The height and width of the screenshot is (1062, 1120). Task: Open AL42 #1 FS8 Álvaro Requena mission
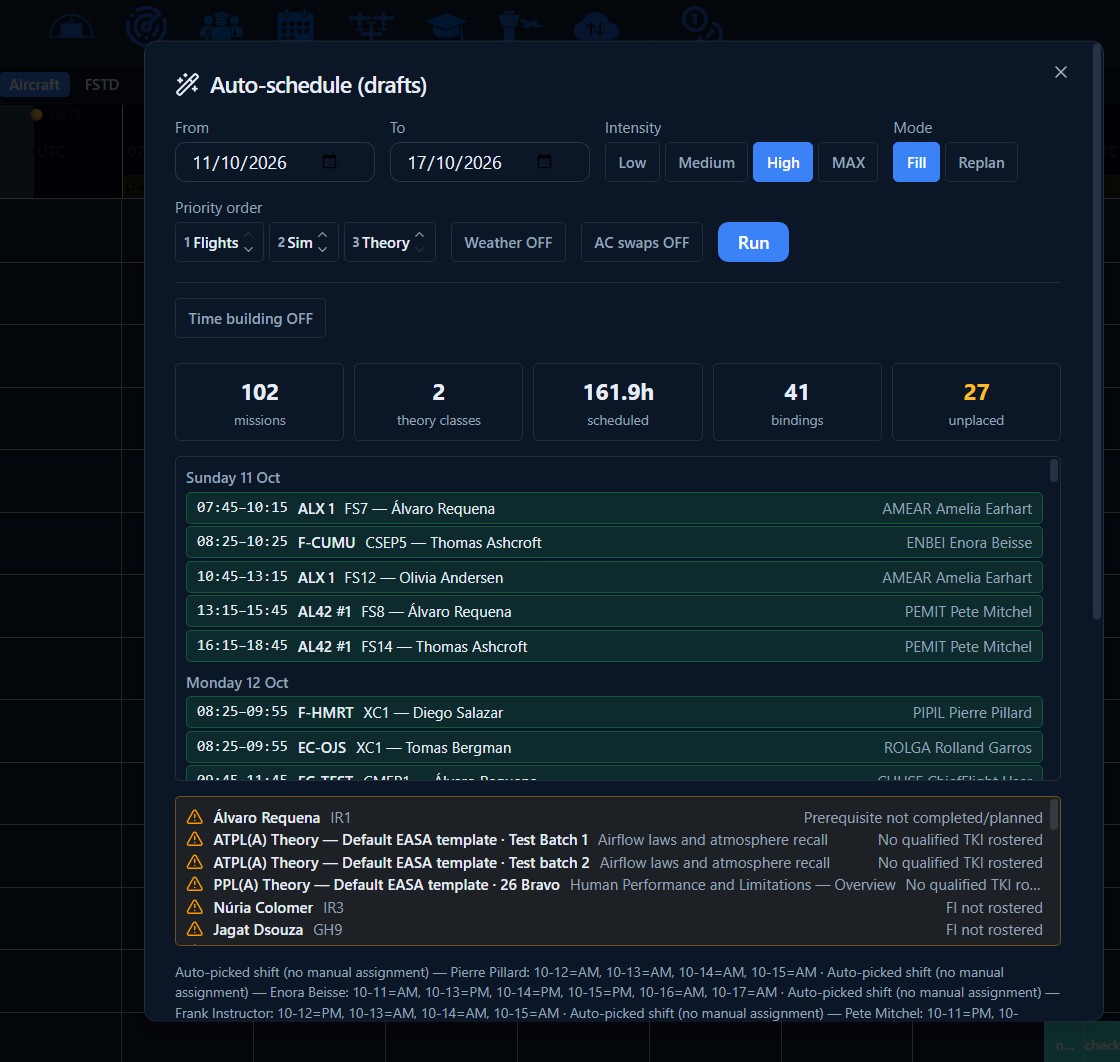click(x=614, y=611)
